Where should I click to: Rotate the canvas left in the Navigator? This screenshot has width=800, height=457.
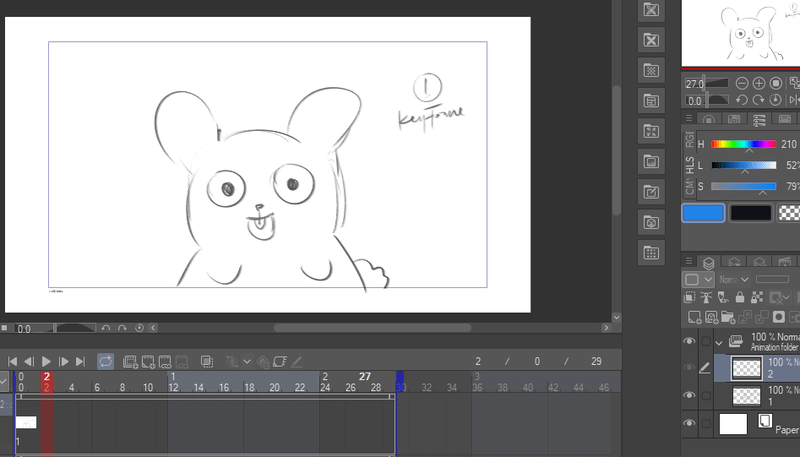click(x=741, y=100)
